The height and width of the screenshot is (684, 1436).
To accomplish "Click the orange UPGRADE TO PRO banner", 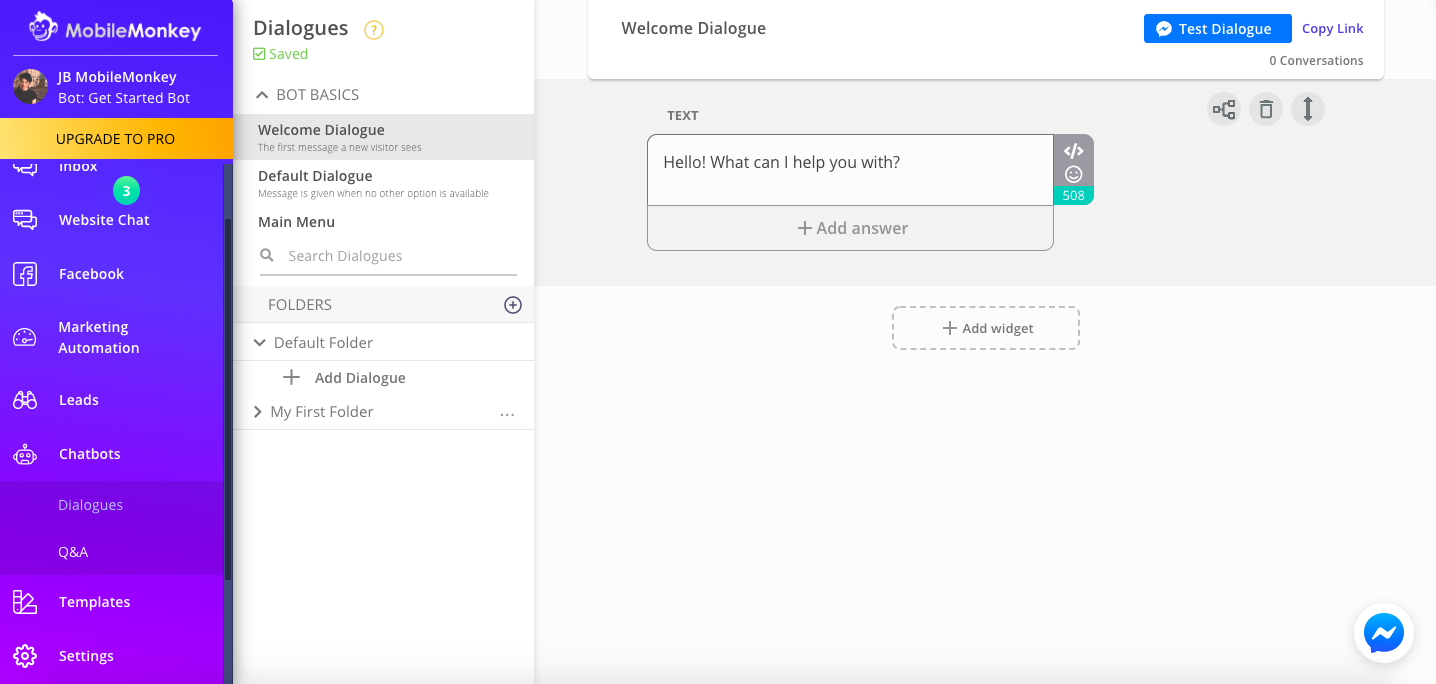I will click(117, 138).
